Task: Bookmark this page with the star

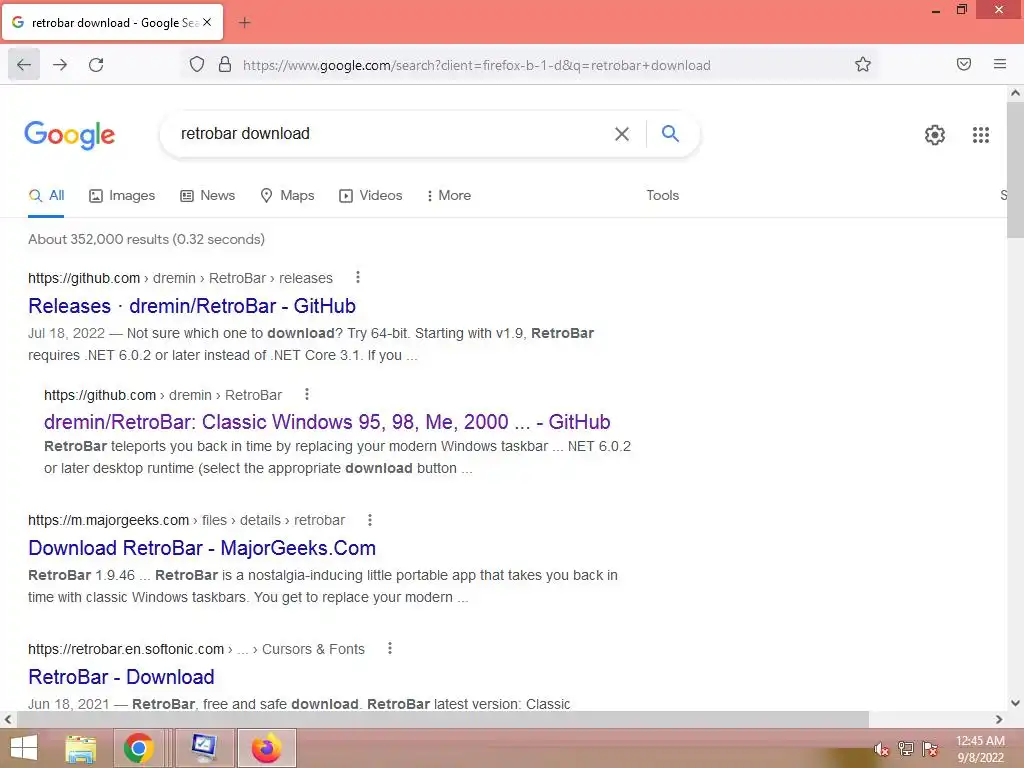Action: pyautogui.click(x=863, y=64)
